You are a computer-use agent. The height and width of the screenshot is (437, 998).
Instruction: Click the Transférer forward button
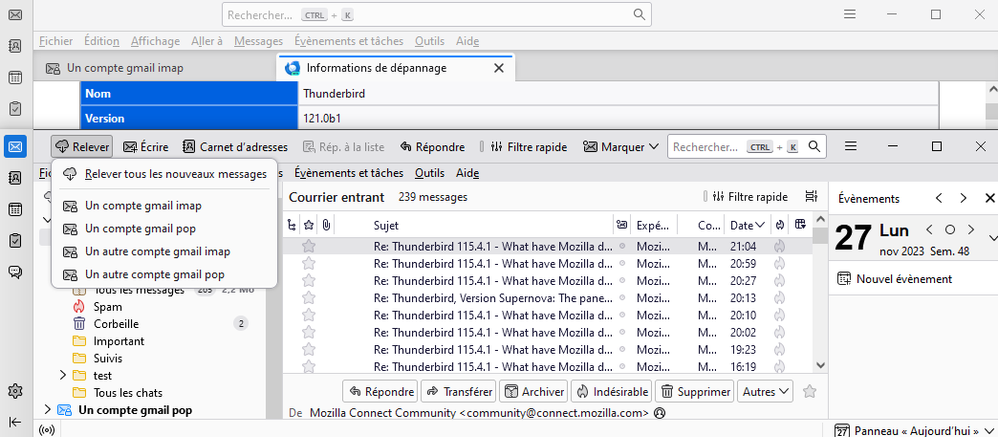459,391
